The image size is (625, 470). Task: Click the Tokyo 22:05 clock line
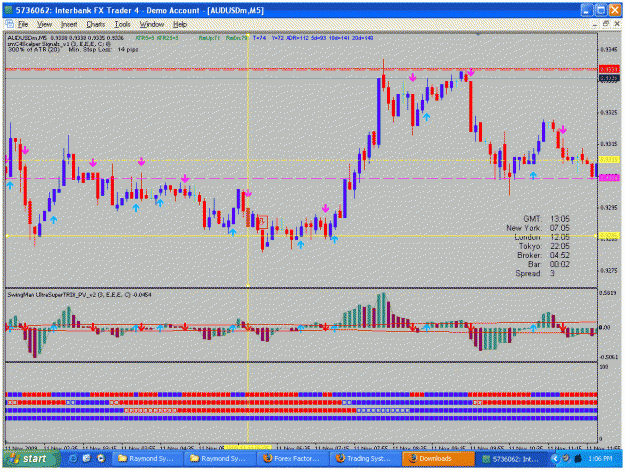click(x=544, y=246)
